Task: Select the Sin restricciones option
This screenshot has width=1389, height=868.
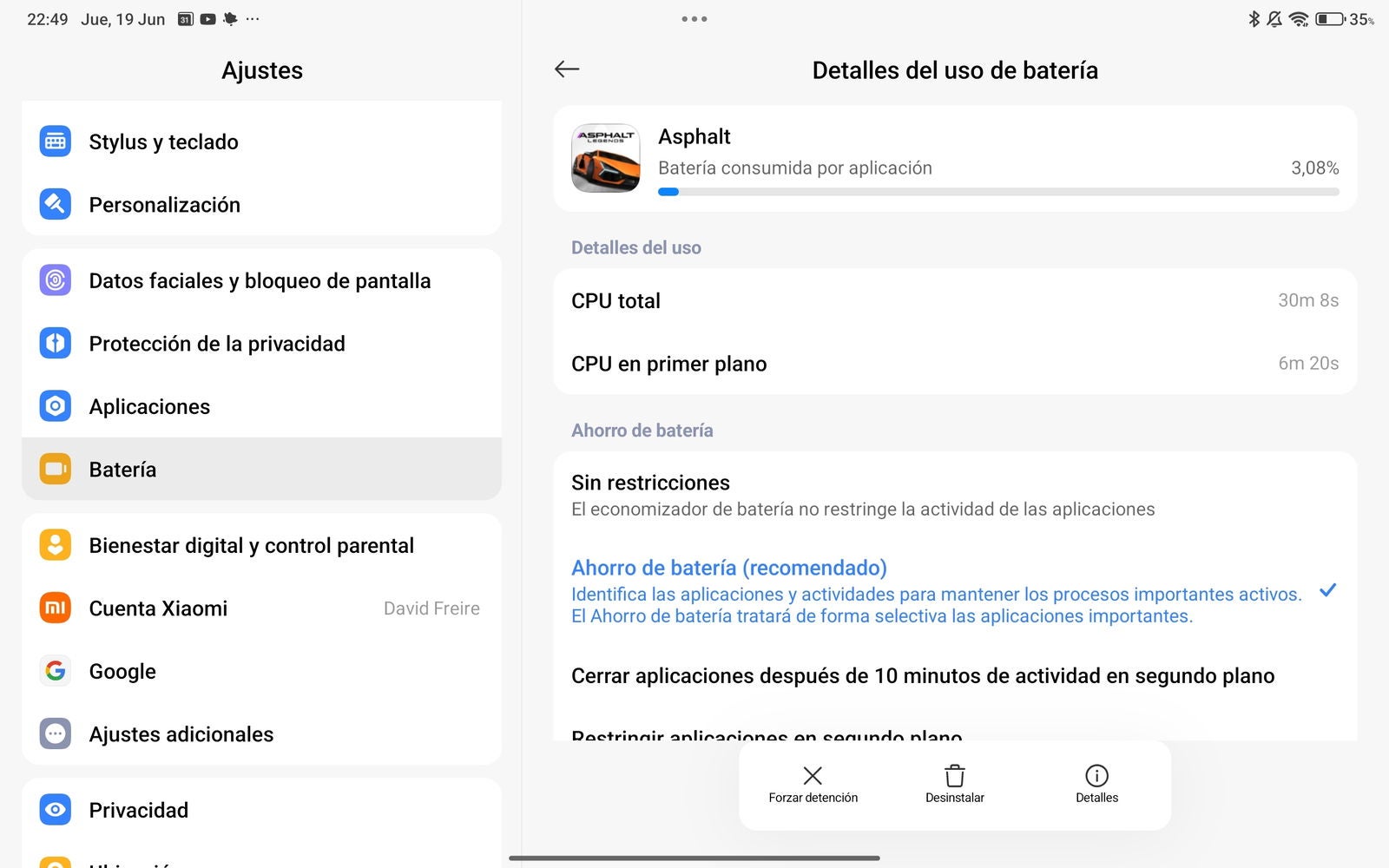Action: click(955, 495)
